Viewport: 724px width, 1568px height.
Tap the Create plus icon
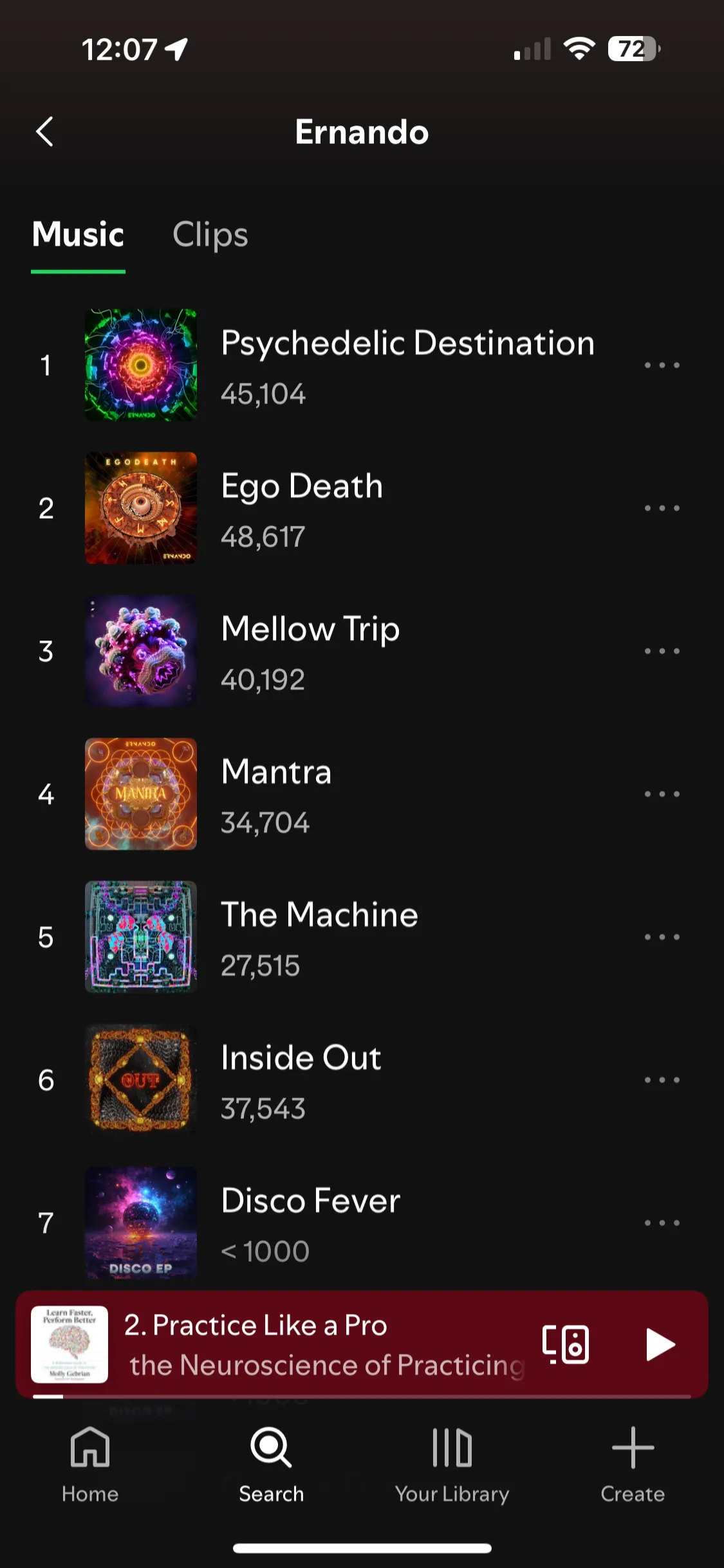[x=633, y=1447]
